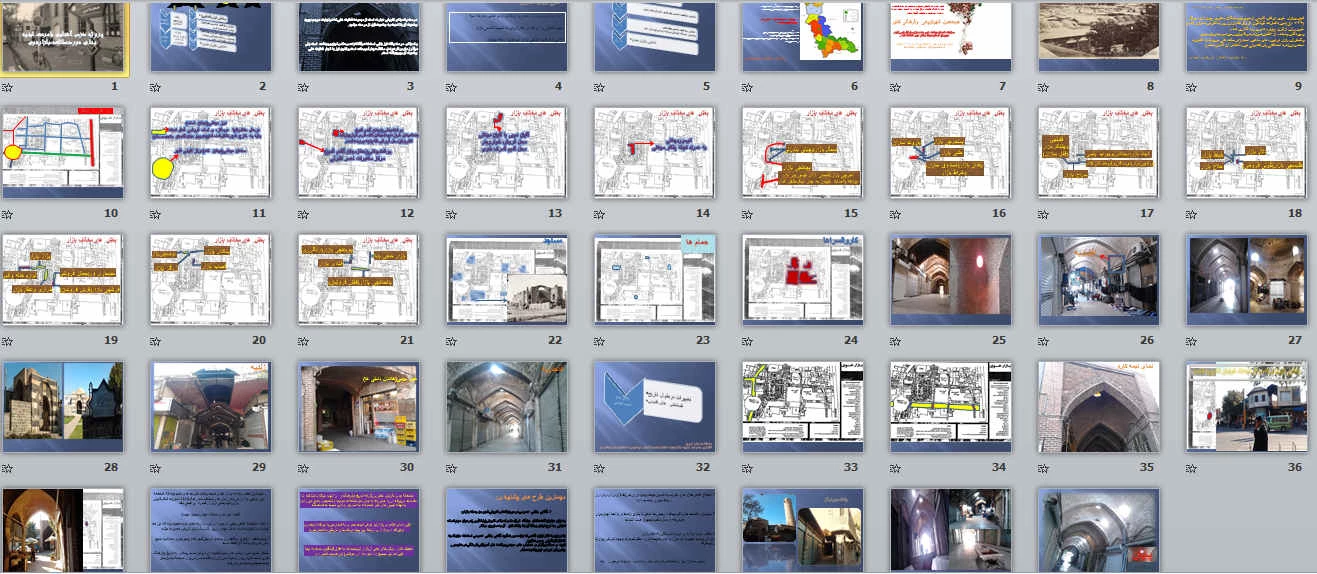The height and width of the screenshot is (574, 1317).
Task: Select slide 3 with the dark text background
Action: [x=359, y=37]
